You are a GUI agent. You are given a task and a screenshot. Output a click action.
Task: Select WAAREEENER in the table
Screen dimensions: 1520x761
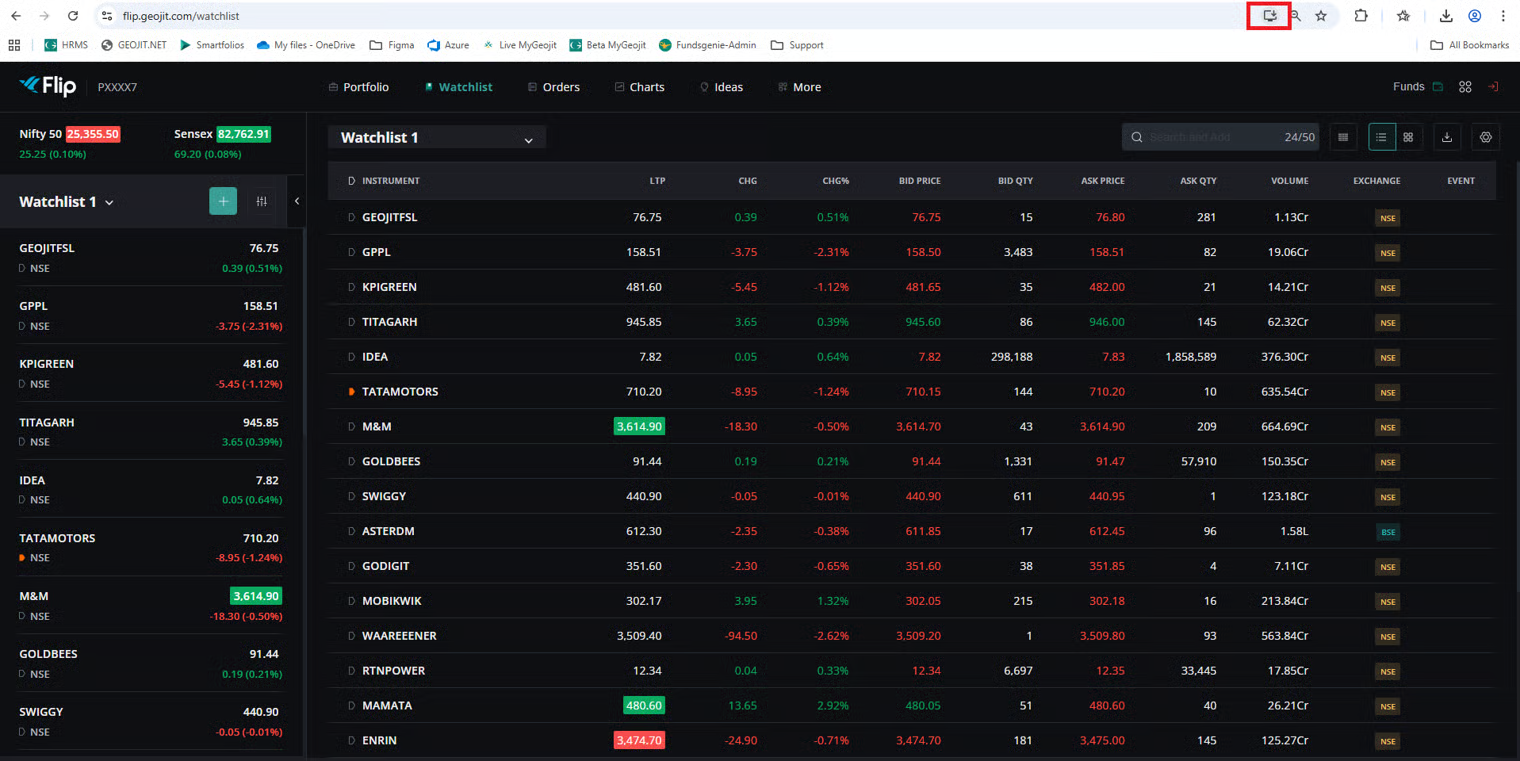[x=399, y=636]
